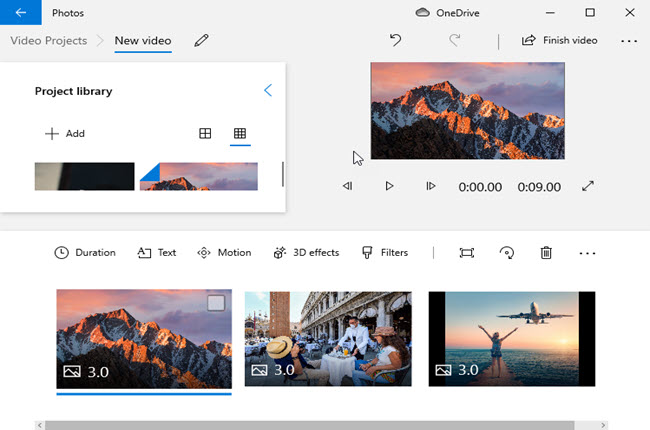Image resolution: width=650 pixels, height=430 pixels.
Task: Rotate the selected clip
Action: (x=506, y=253)
